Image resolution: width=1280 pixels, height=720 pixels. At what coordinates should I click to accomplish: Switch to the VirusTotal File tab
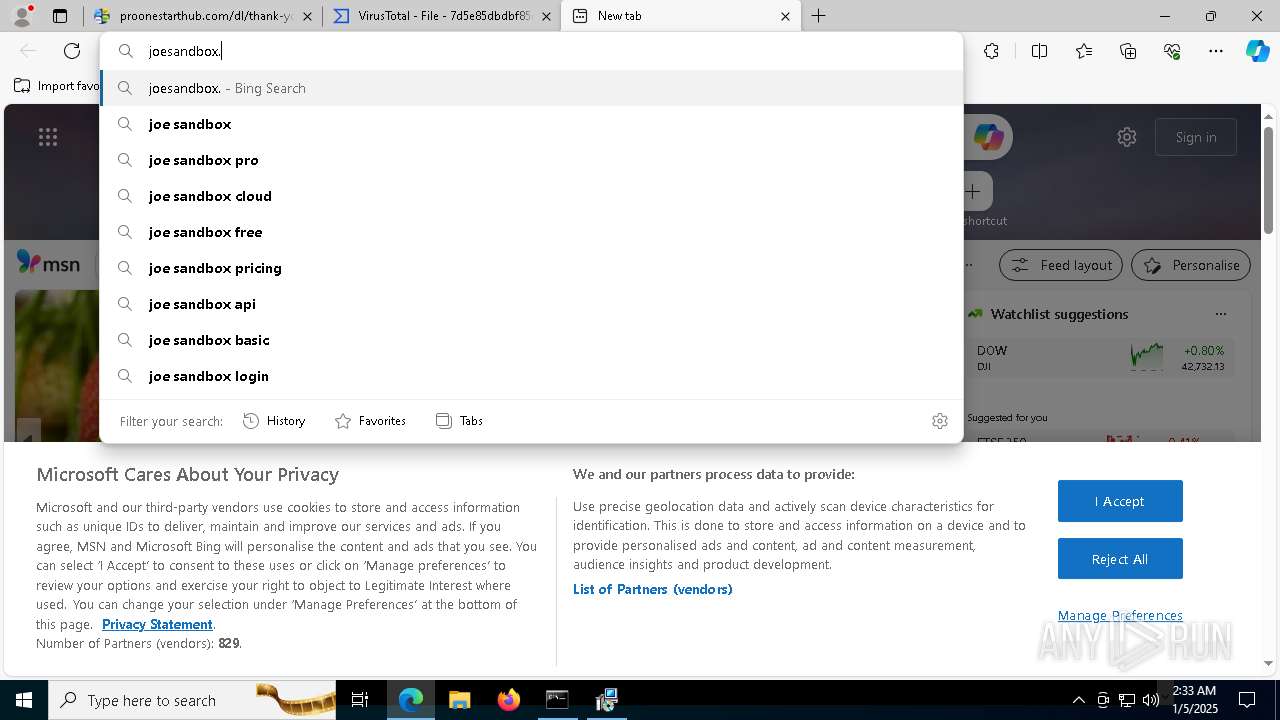tap(441, 16)
